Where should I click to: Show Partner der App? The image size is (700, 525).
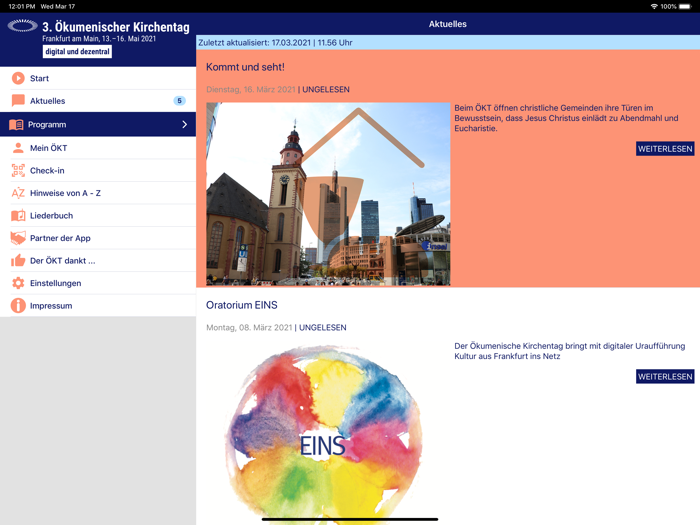coord(98,238)
